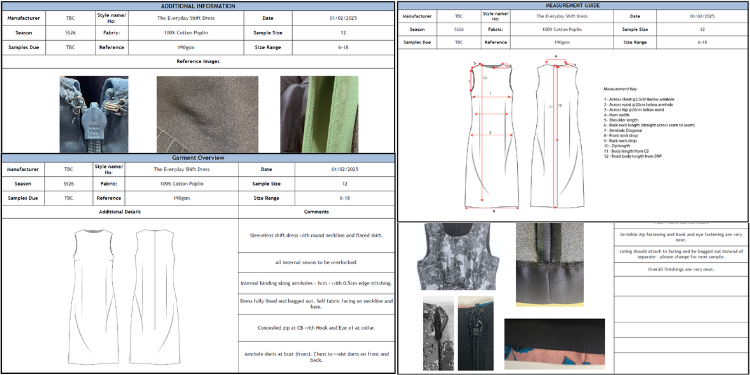
Task: Click date 01/02/2025 in Additional Information table
Action: [343, 18]
